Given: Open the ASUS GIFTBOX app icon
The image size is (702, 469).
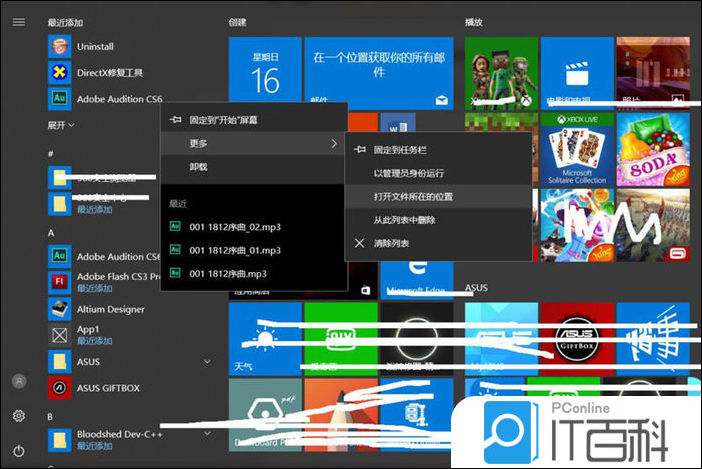Looking at the screenshot, I should (x=60, y=387).
